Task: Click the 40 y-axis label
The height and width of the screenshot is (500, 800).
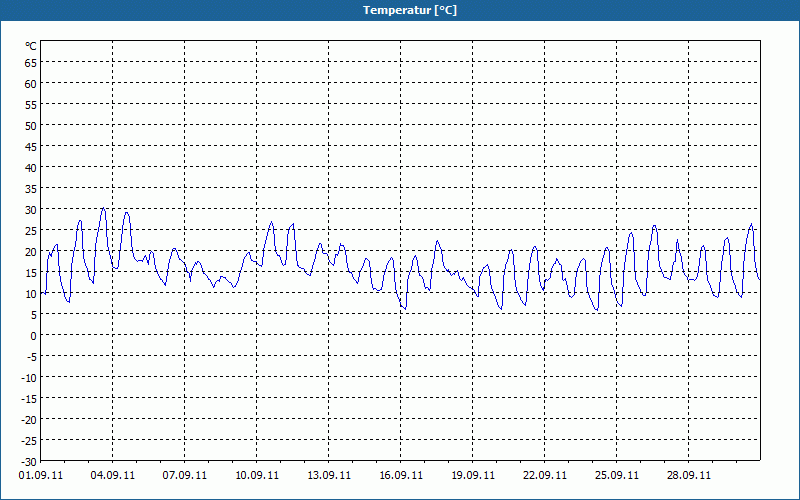Action: [31, 167]
